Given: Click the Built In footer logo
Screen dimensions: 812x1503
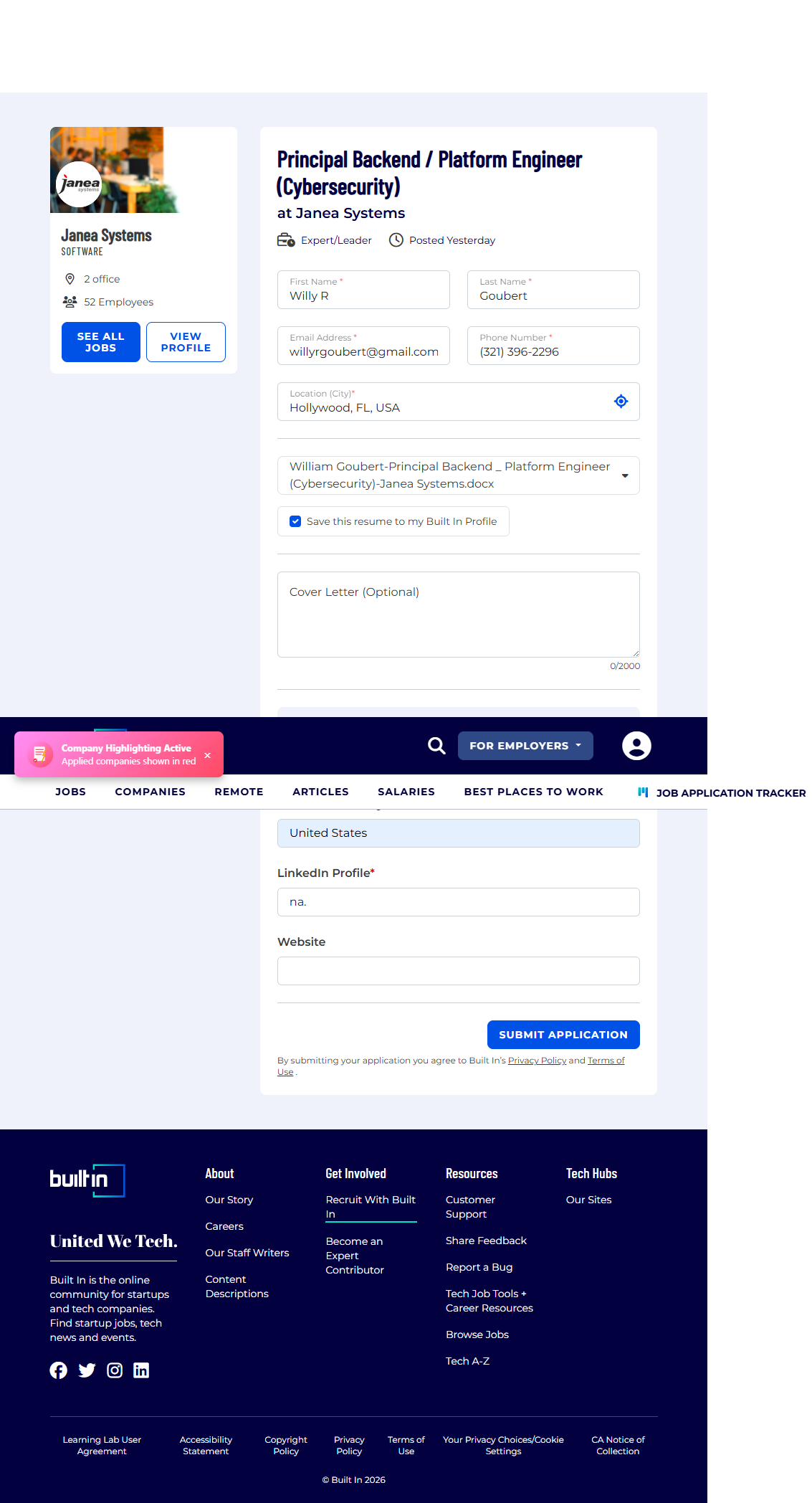Looking at the screenshot, I should (87, 1180).
